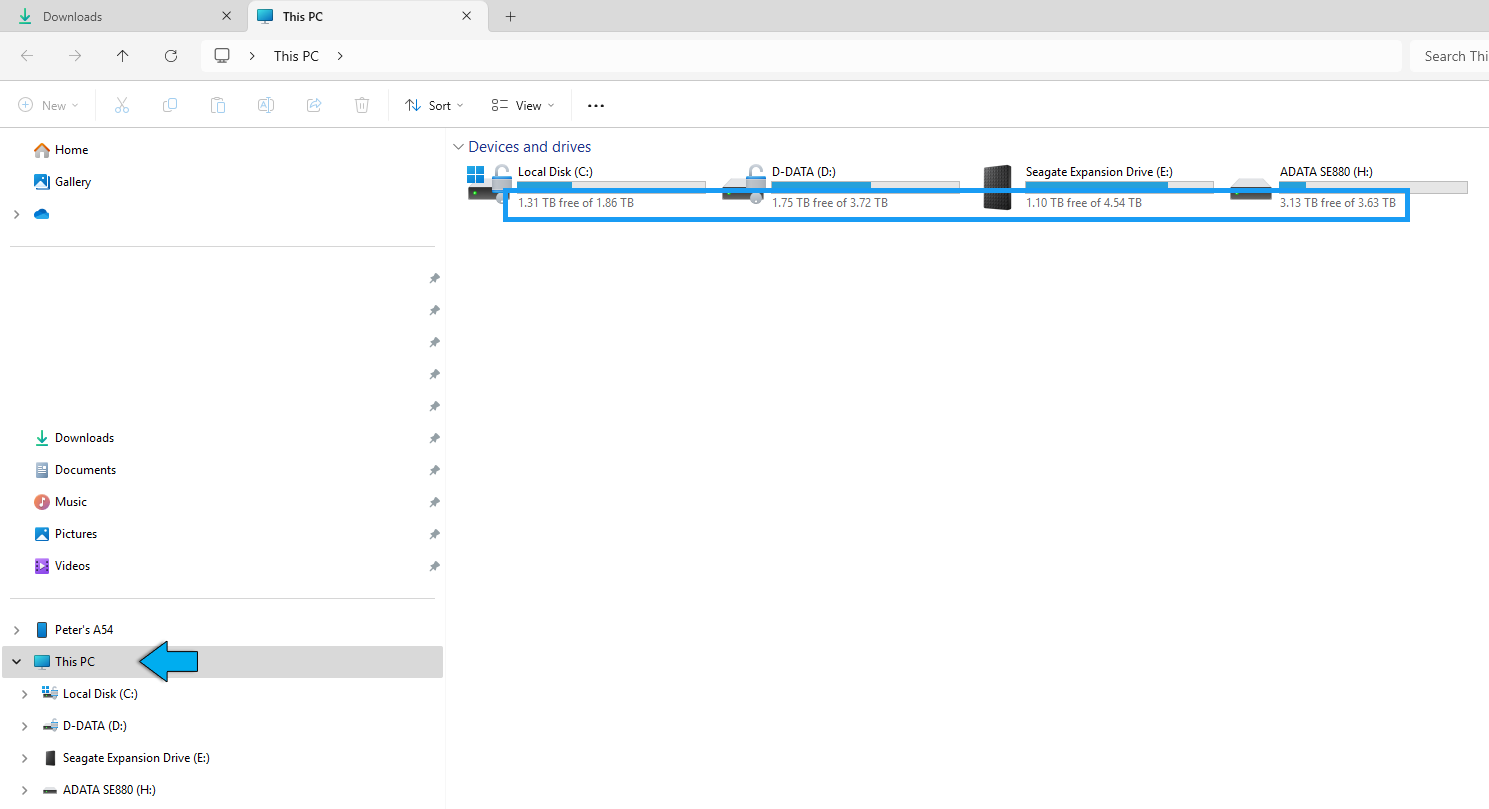Open the See more ellipsis menu
Image resolution: width=1489 pixels, height=809 pixels.
coord(595,105)
